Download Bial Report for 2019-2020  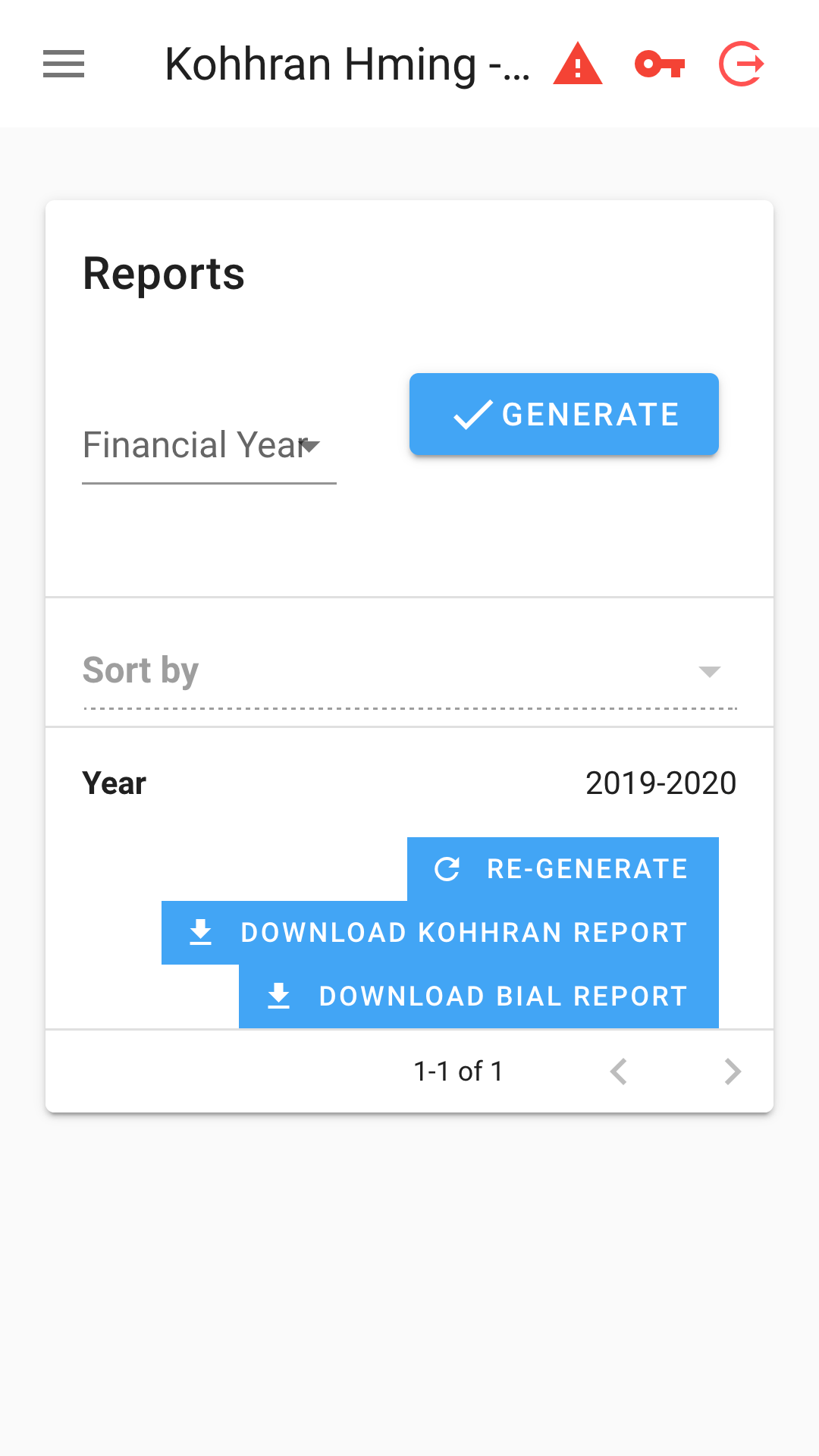502,996
